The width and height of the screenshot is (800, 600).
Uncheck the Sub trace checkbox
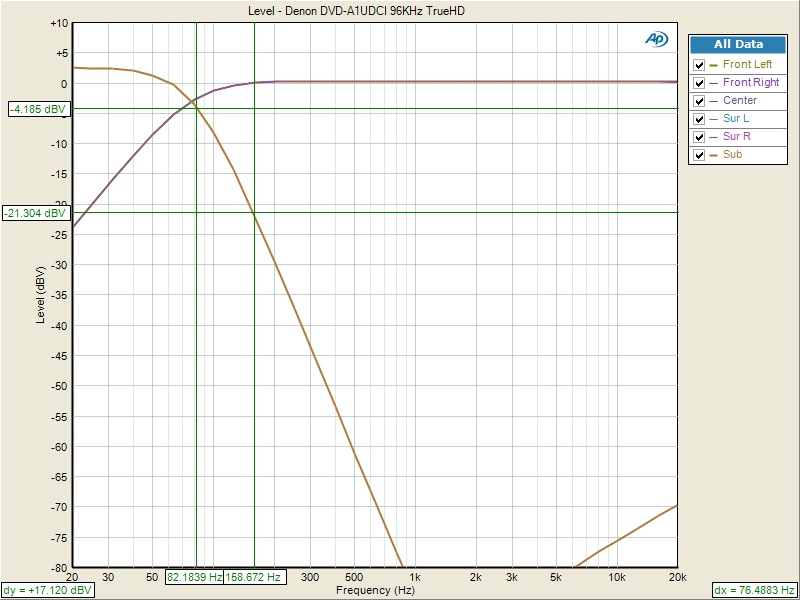(x=700, y=155)
